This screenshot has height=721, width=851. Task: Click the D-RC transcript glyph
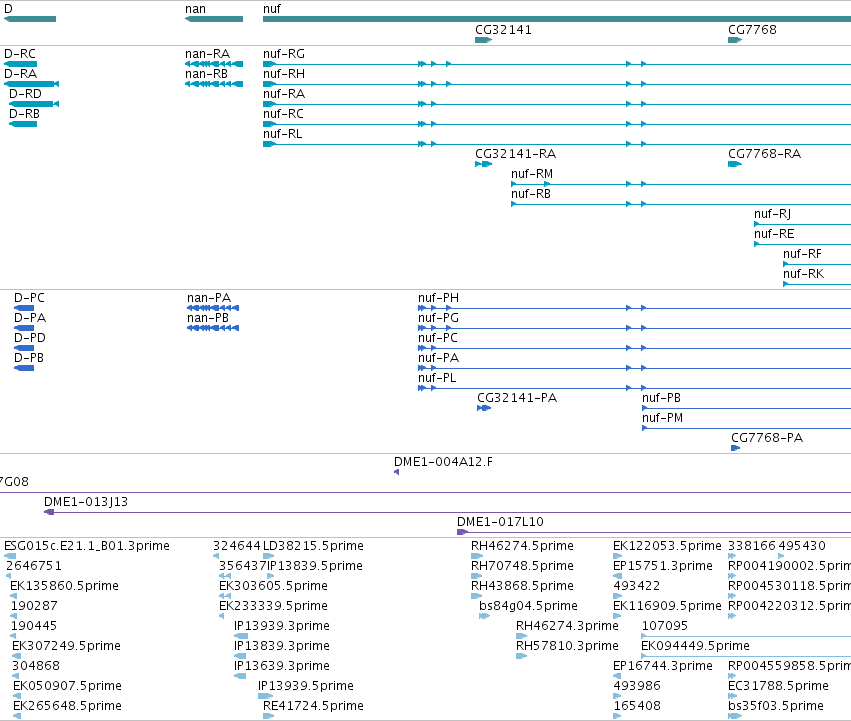[21, 64]
